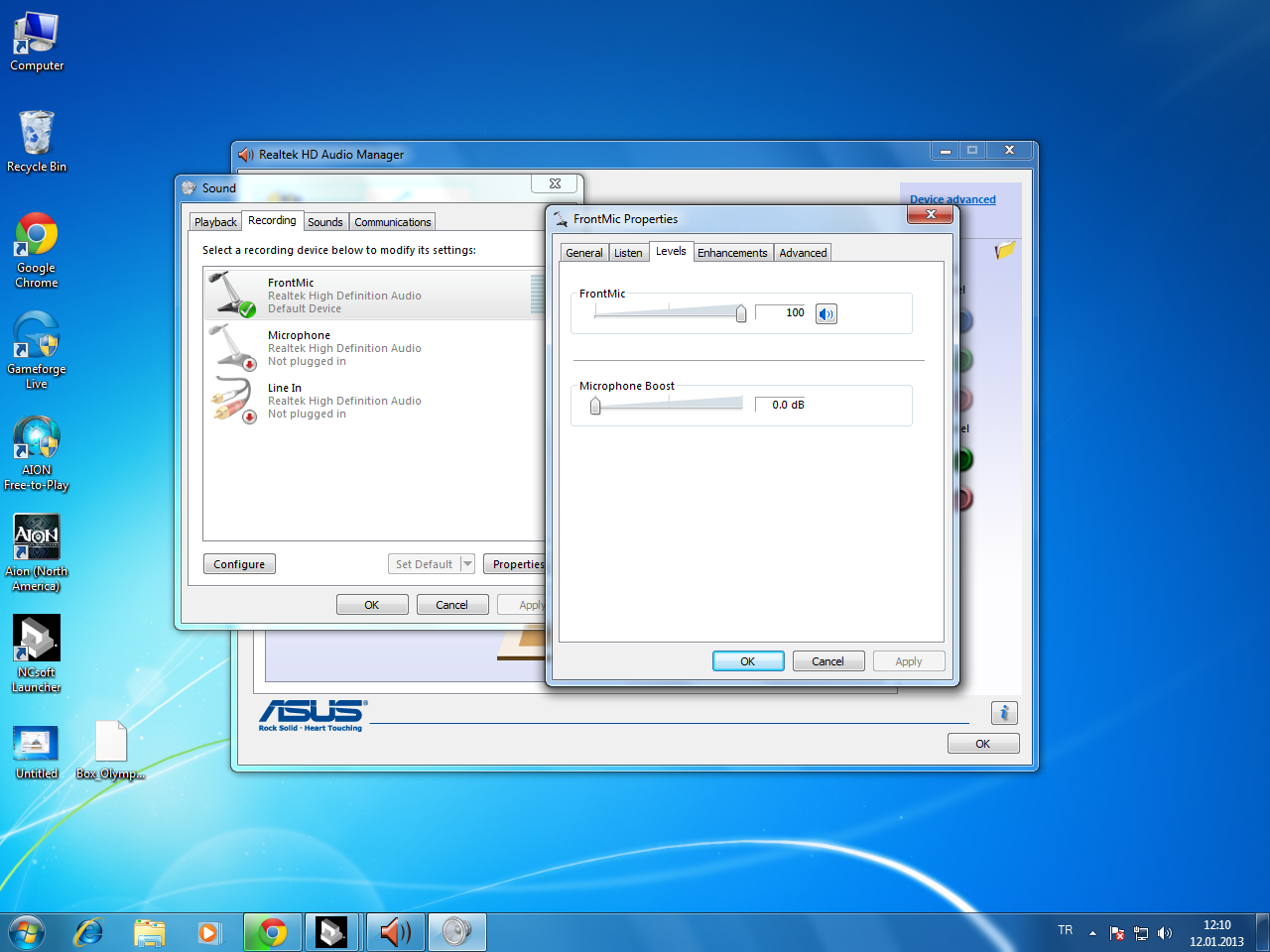1270x952 pixels.
Task: Click the Microphone Boost dB value field
Action: pos(781,405)
